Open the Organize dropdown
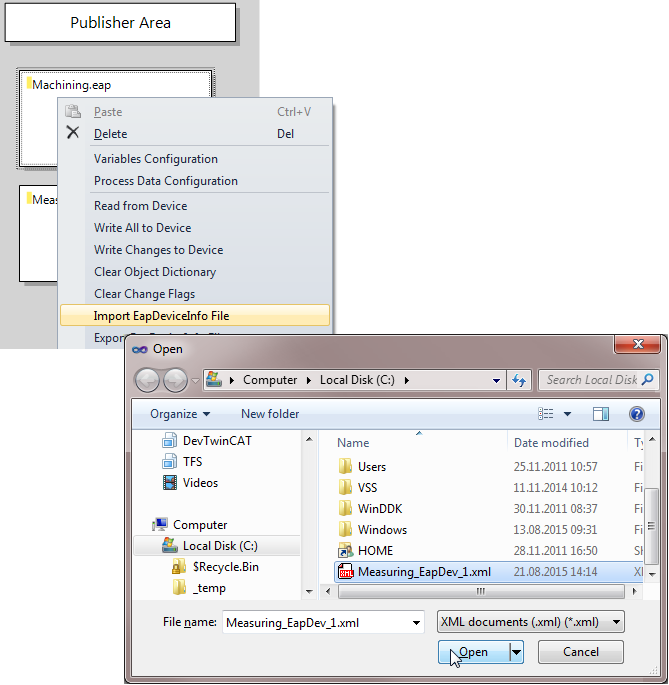The image size is (669, 685). [x=180, y=414]
